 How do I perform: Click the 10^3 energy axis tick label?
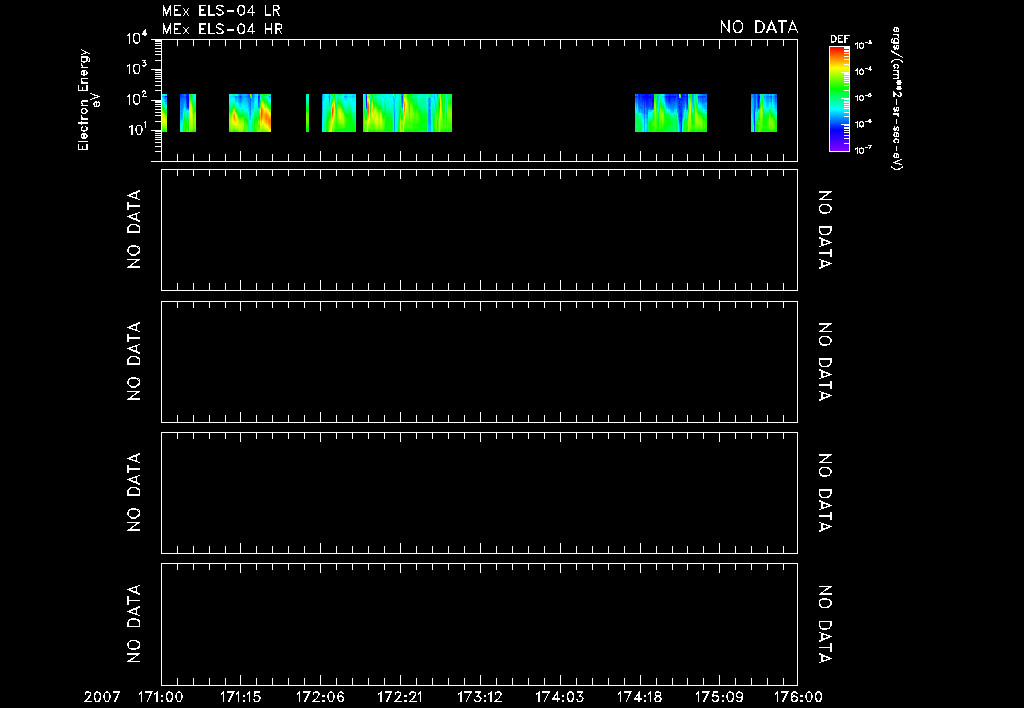point(137,69)
